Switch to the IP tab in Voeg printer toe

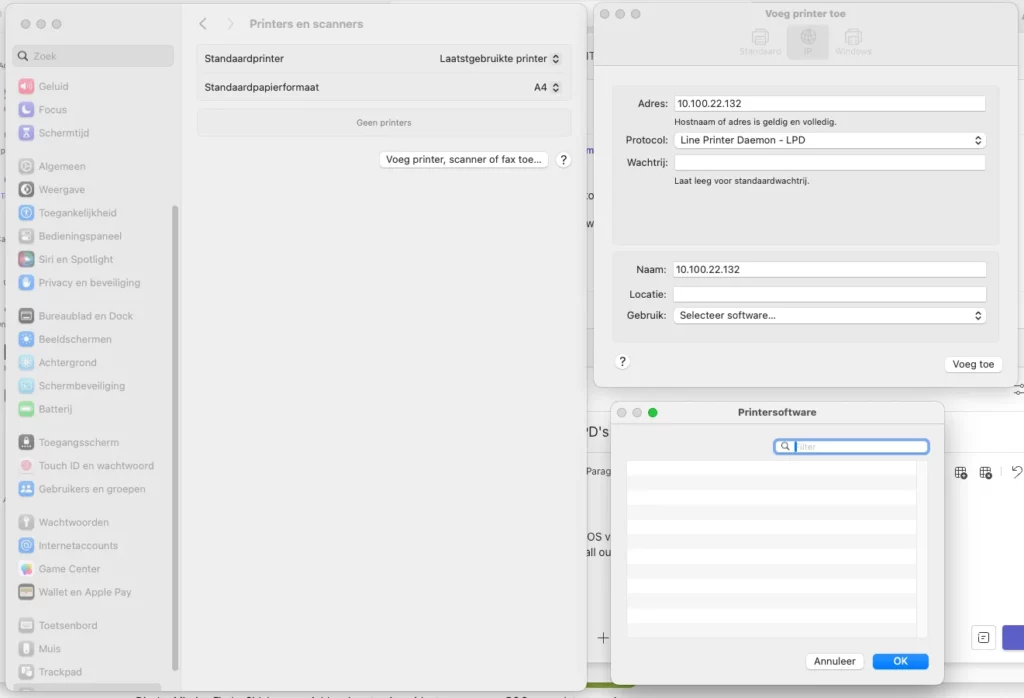[808, 42]
